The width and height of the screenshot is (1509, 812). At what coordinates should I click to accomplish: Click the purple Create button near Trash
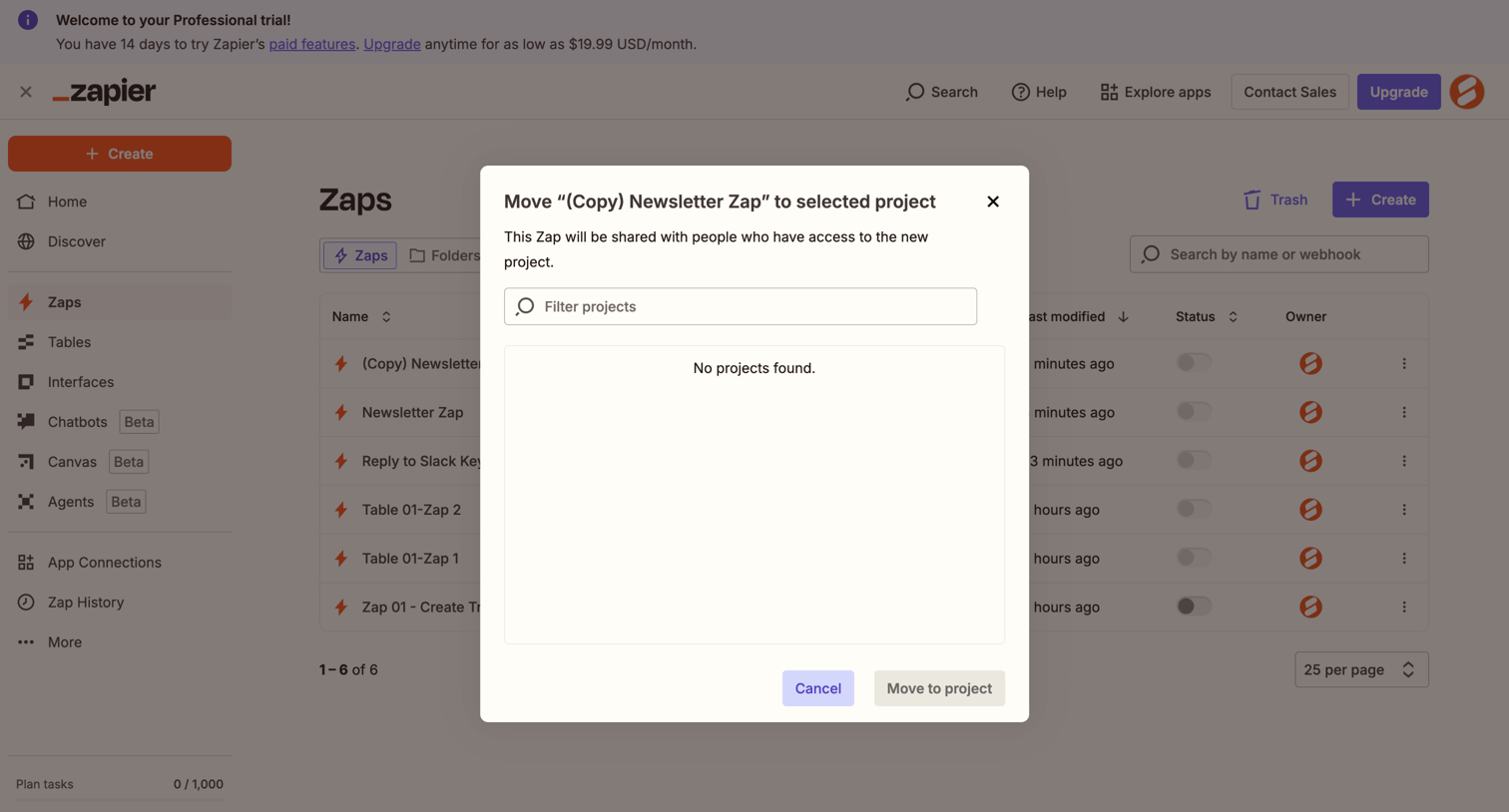(1380, 200)
